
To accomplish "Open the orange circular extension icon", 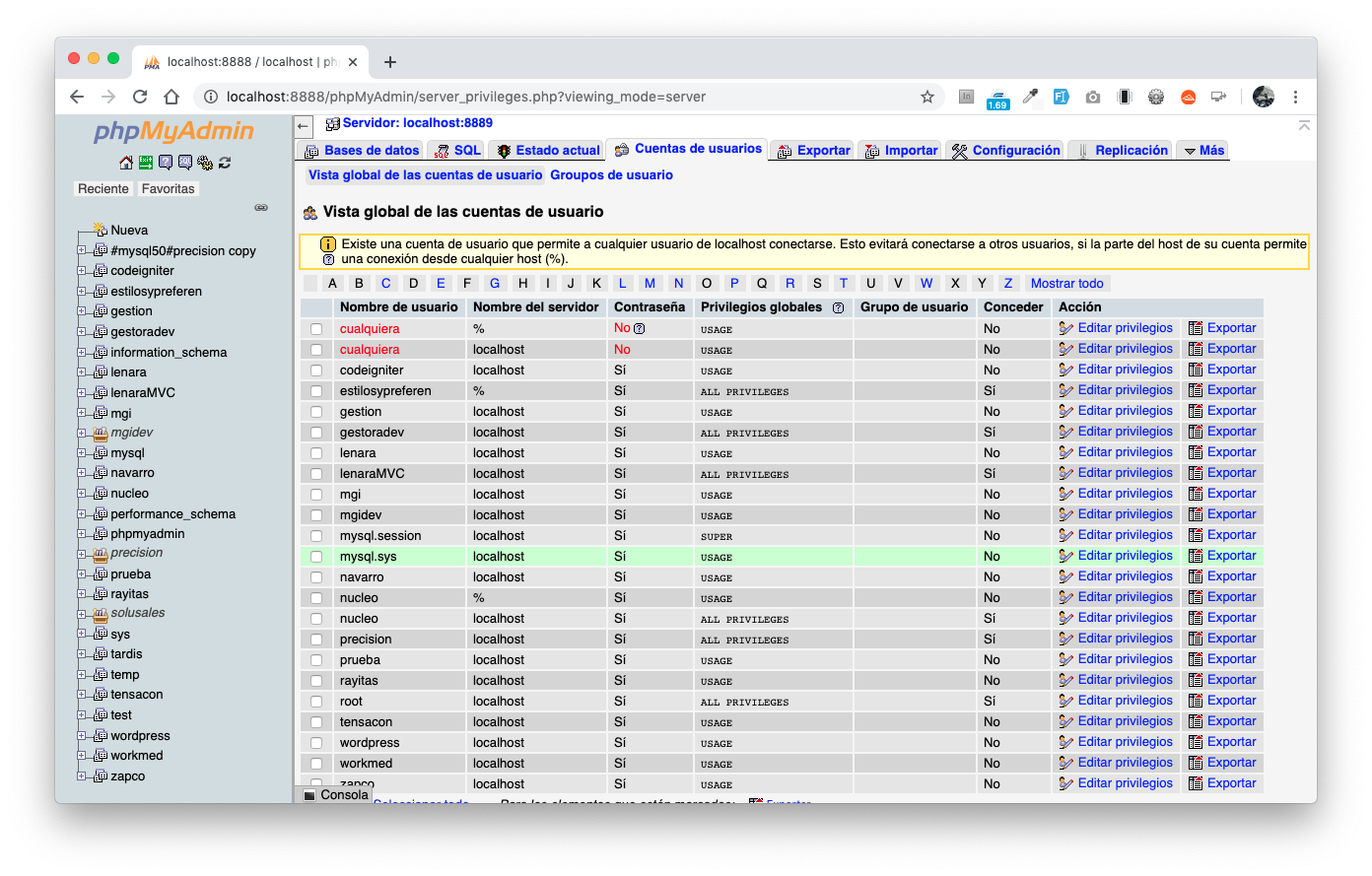I will tap(1189, 97).
